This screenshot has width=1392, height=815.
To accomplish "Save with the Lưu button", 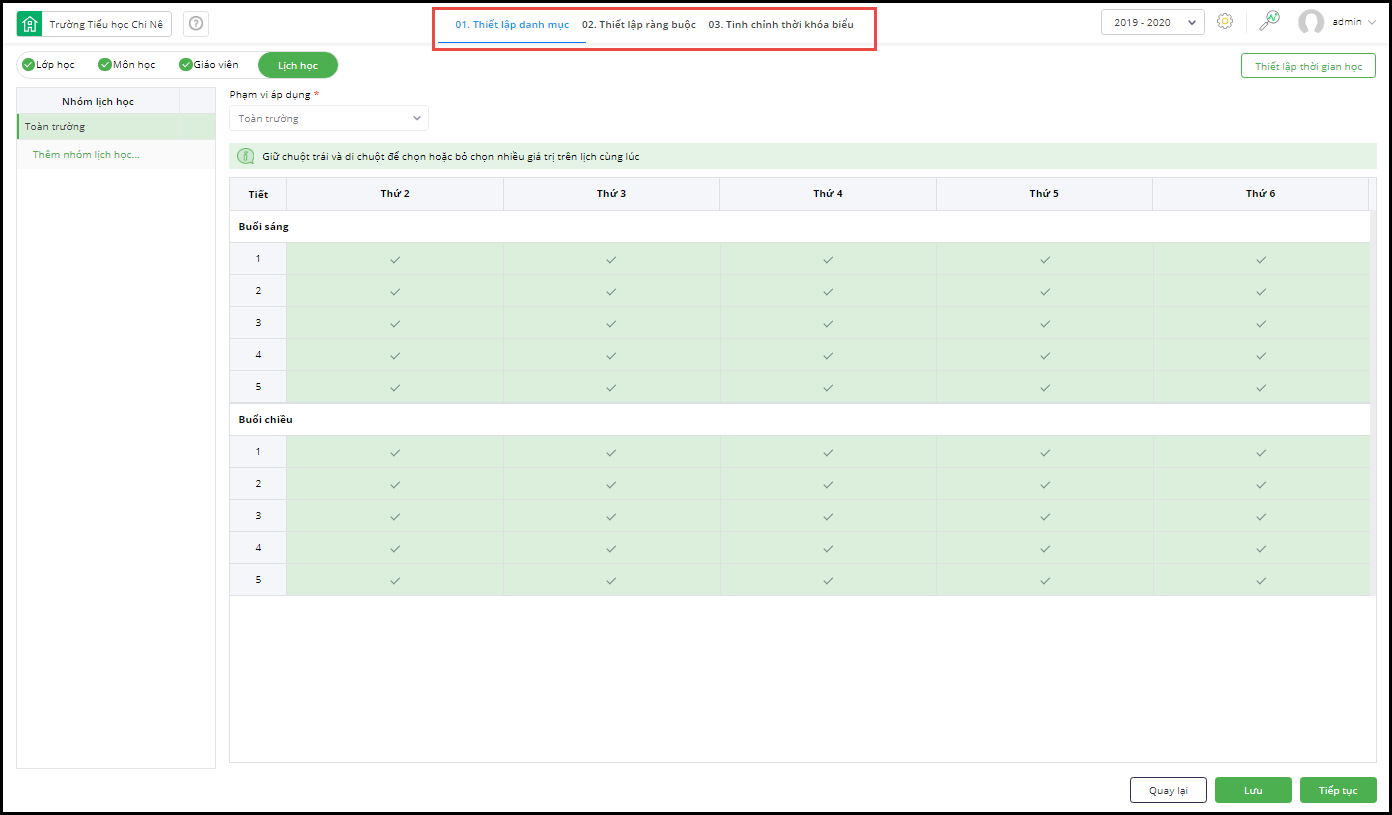I will point(1253,790).
